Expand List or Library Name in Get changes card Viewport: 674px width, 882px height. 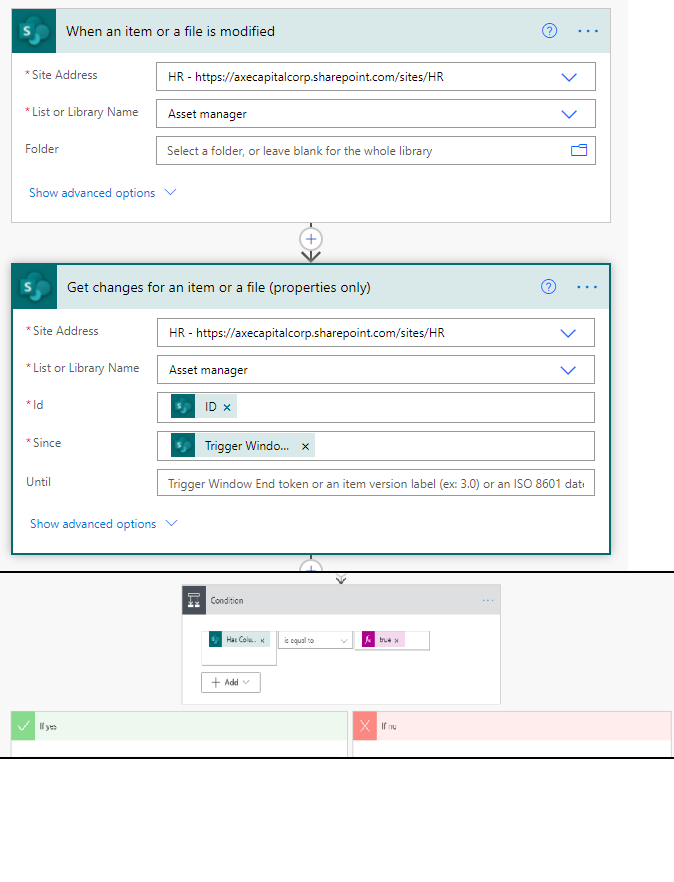[x=568, y=370]
